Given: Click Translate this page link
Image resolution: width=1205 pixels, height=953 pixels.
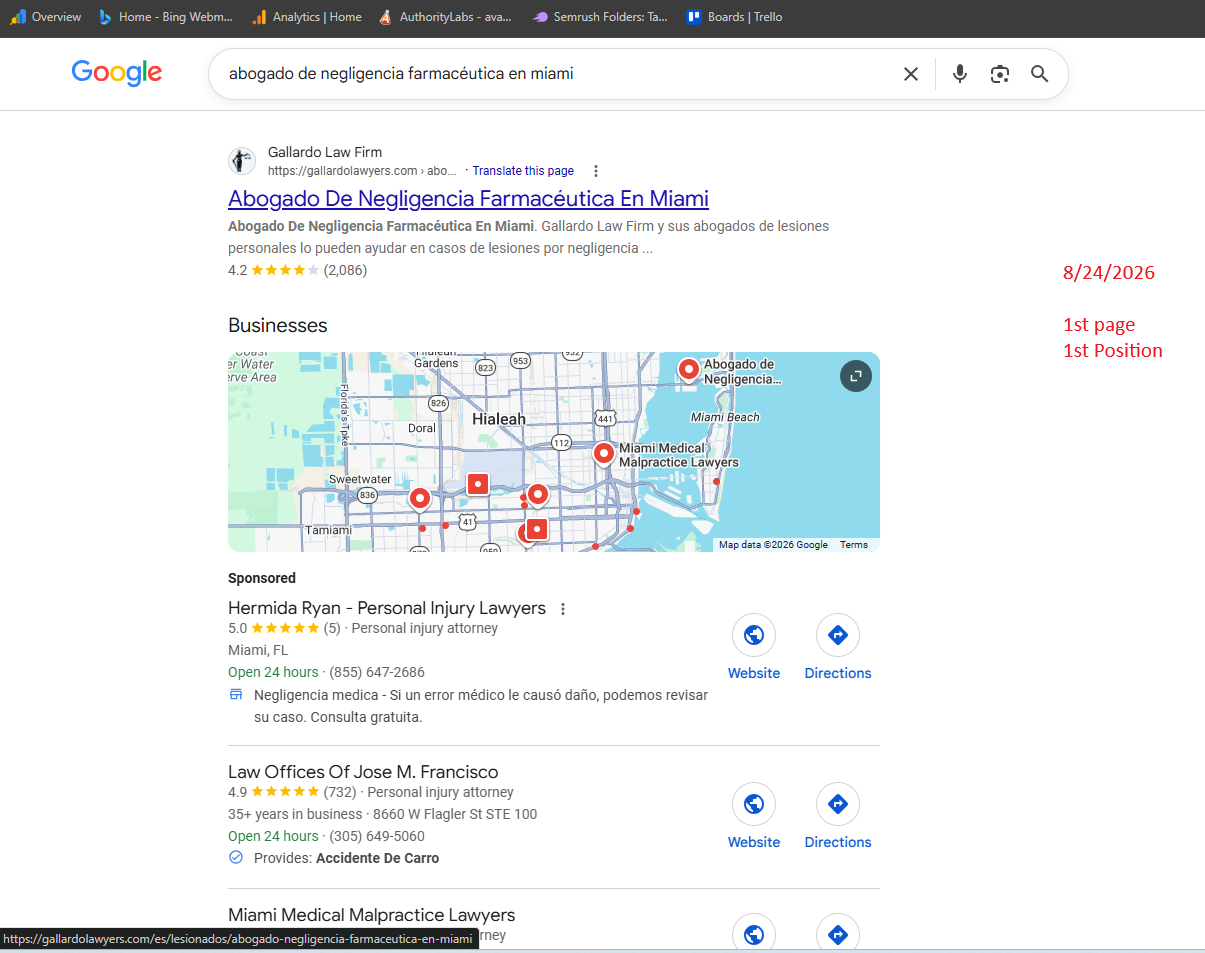Looking at the screenshot, I should [523, 171].
